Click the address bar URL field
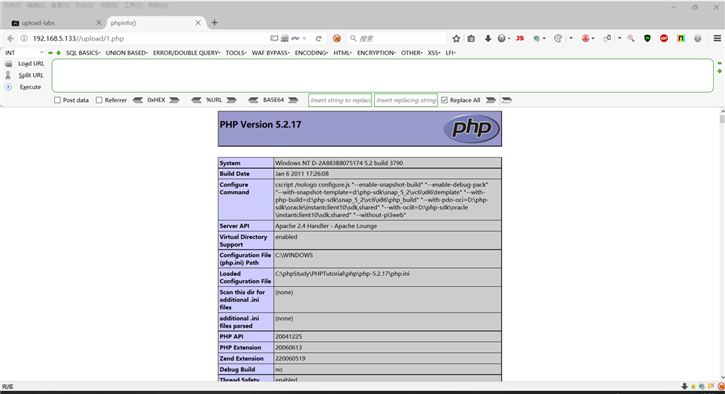Viewport: 725px width, 394px height. (x=148, y=38)
